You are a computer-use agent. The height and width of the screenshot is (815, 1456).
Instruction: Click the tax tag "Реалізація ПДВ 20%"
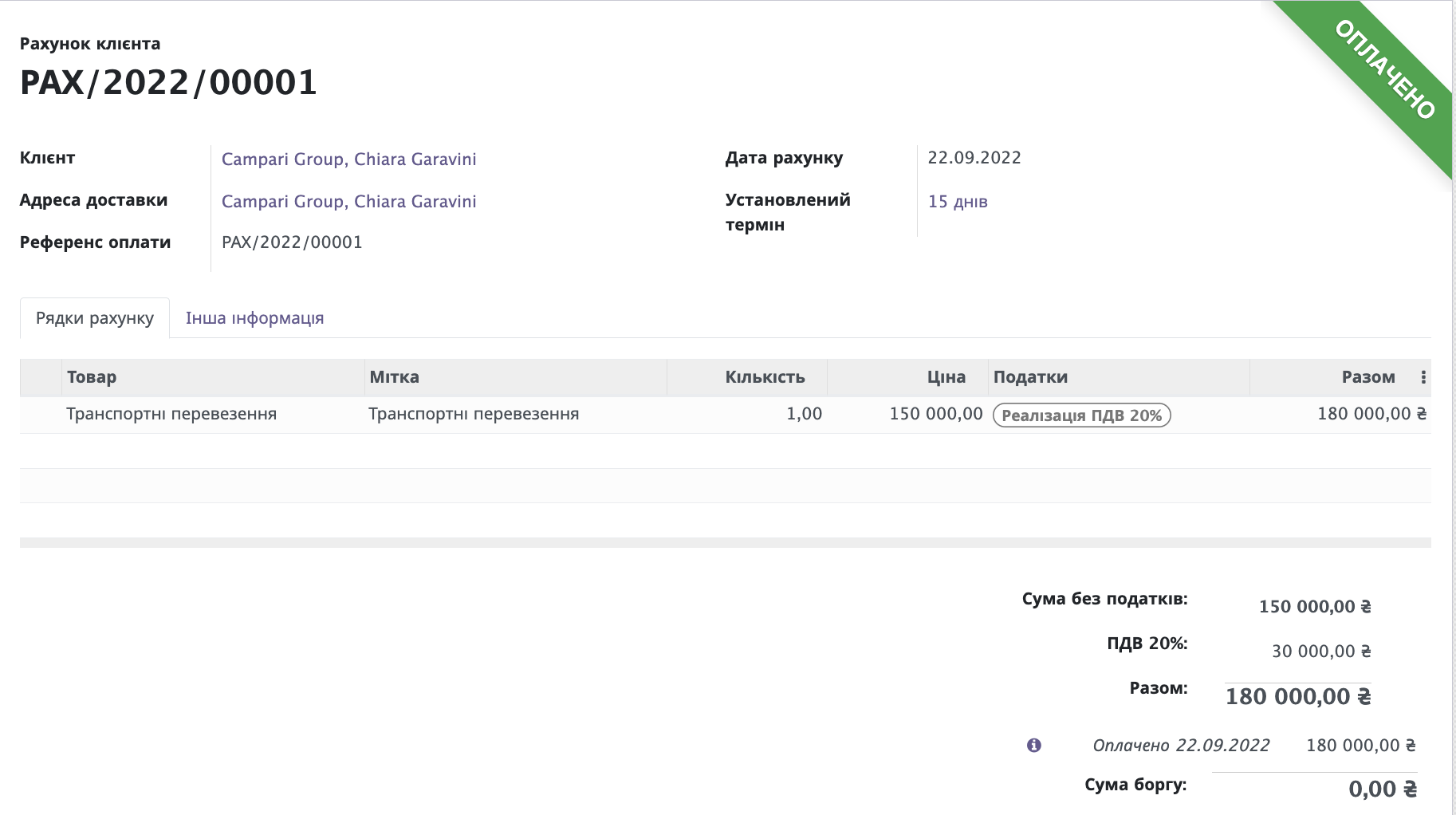(x=1081, y=415)
